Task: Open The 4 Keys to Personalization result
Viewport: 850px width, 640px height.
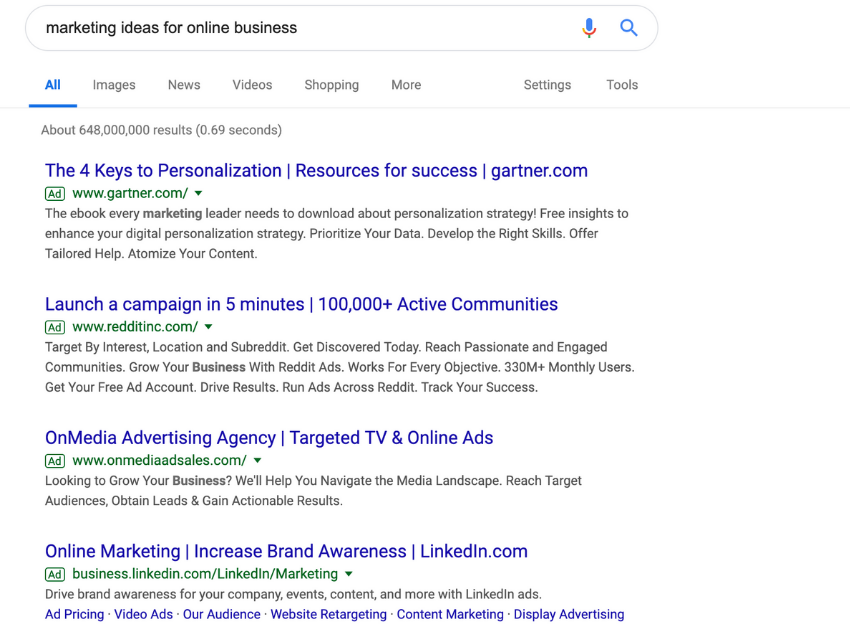Action: point(316,171)
